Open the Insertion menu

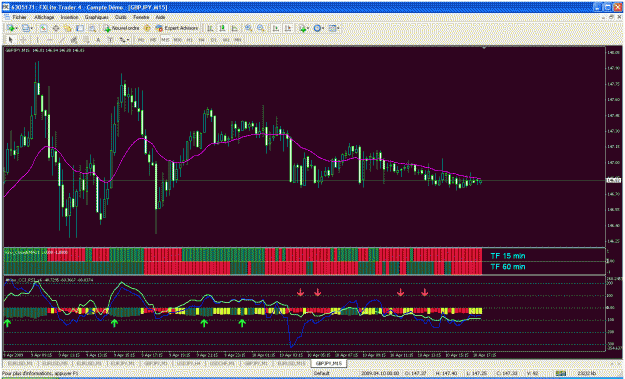pyautogui.click(x=69, y=17)
